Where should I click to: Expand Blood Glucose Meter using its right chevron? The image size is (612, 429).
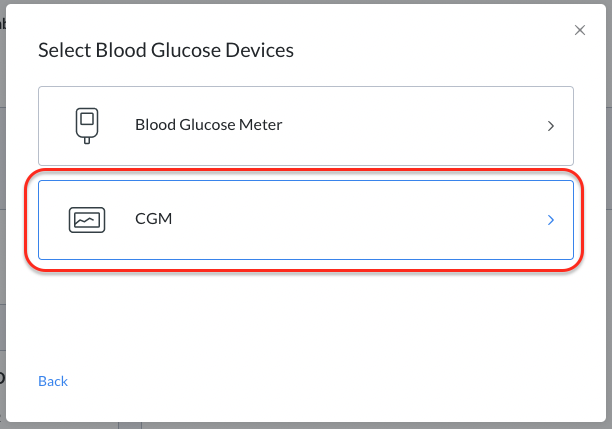551,126
